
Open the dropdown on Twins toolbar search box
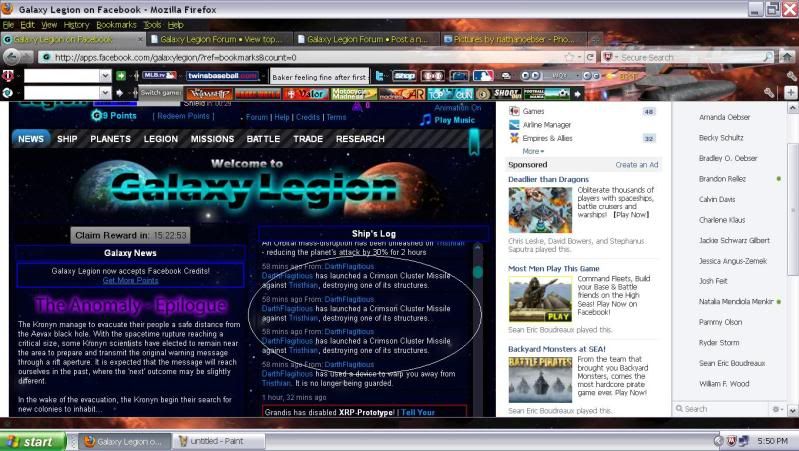(x=105, y=76)
